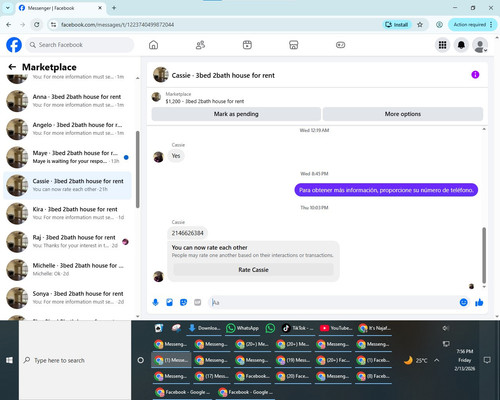Click the Search Facebook box
The image size is (500, 400).
point(79,45)
